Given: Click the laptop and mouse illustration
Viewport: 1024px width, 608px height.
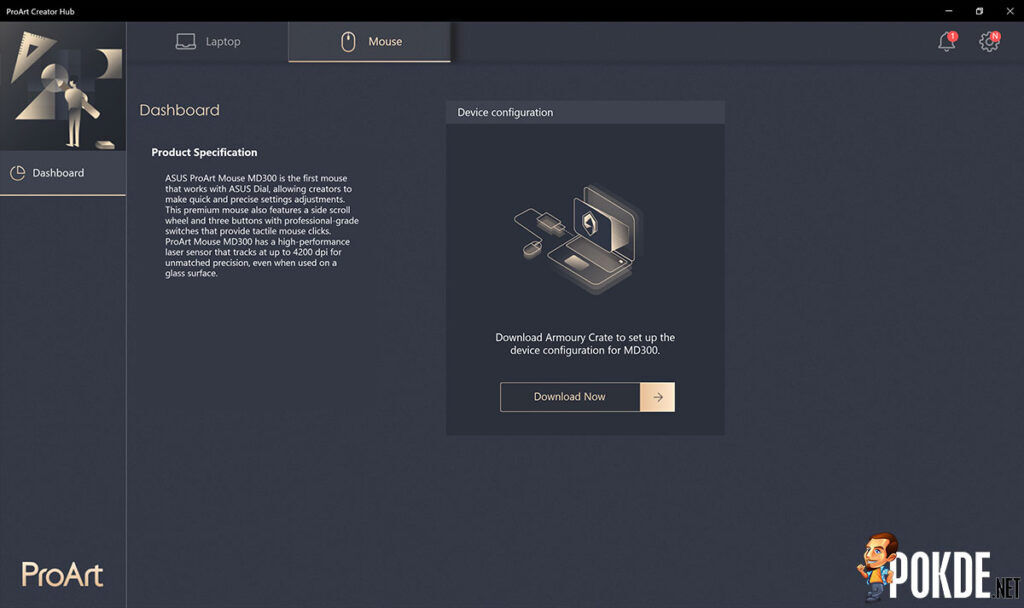Looking at the screenshot, I should [x=579, y=239].
